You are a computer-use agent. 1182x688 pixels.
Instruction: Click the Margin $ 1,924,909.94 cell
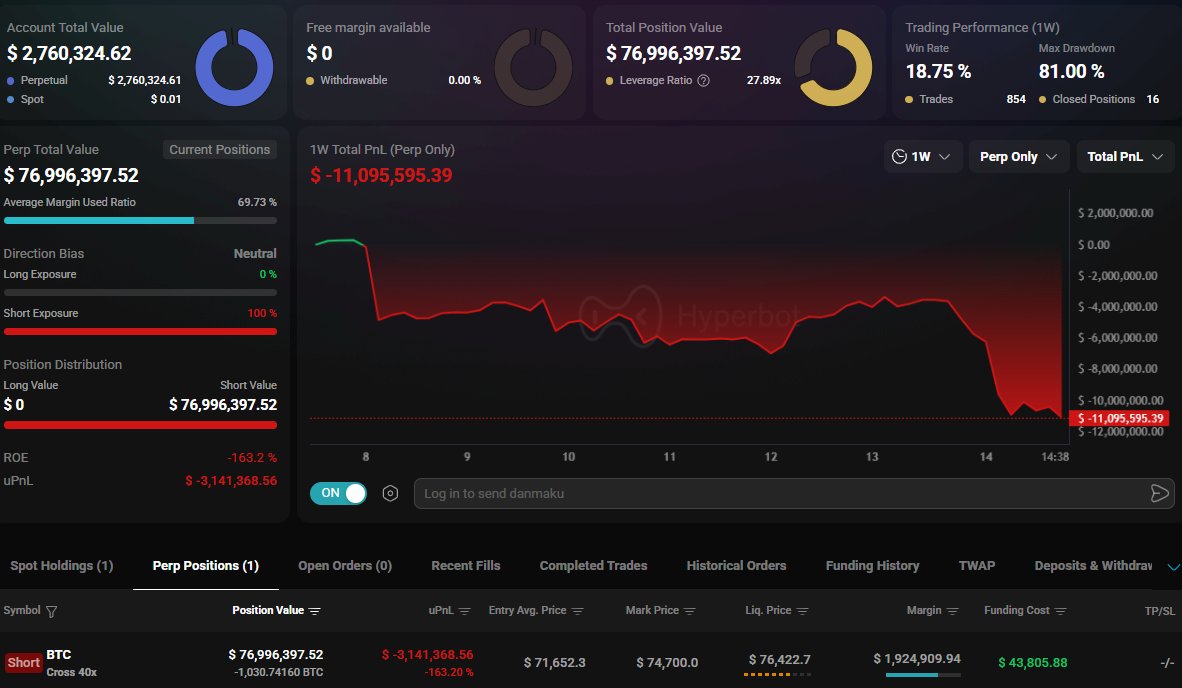click(917, 659)
